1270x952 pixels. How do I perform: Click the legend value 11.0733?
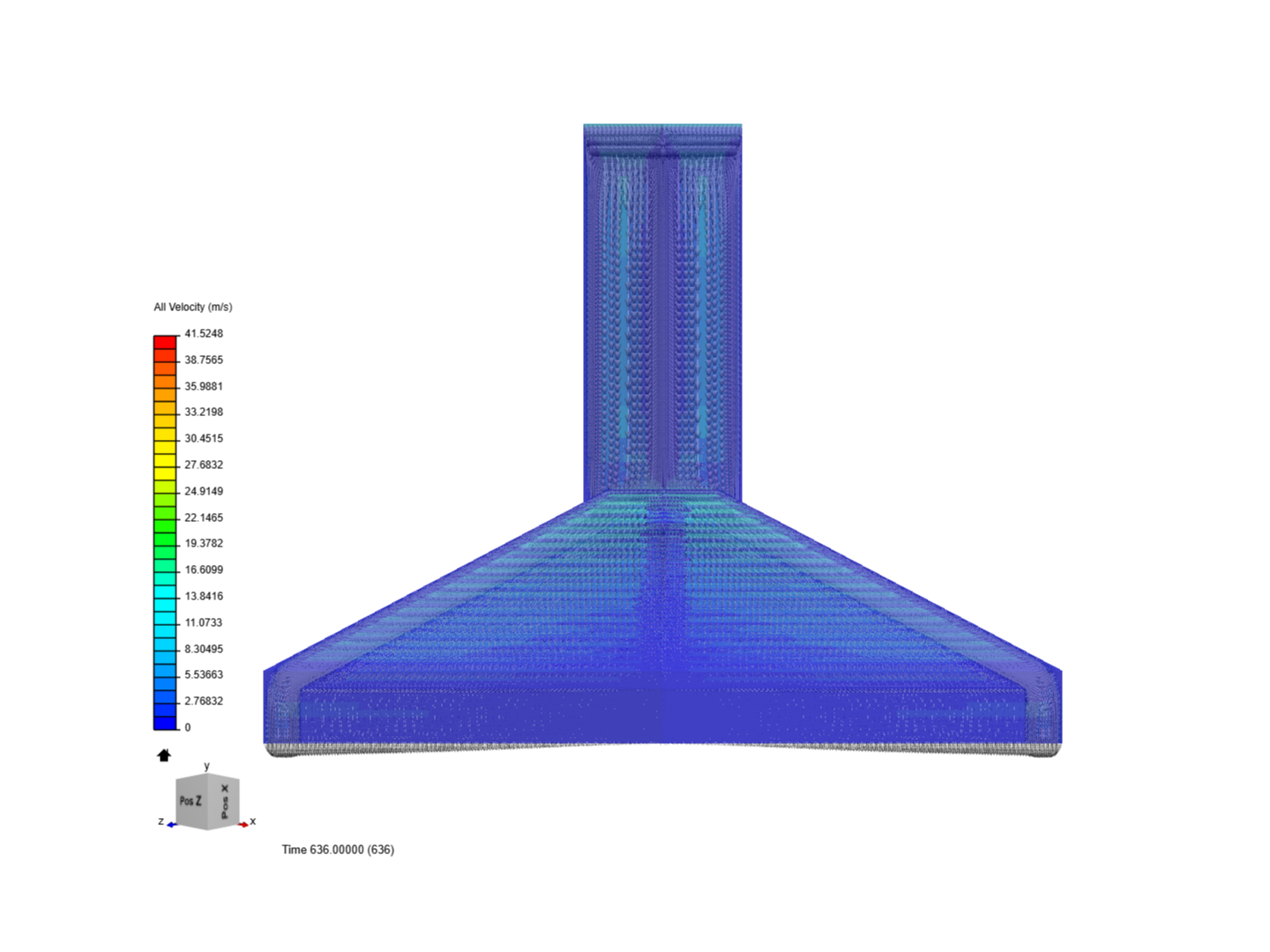coord(204,622)
